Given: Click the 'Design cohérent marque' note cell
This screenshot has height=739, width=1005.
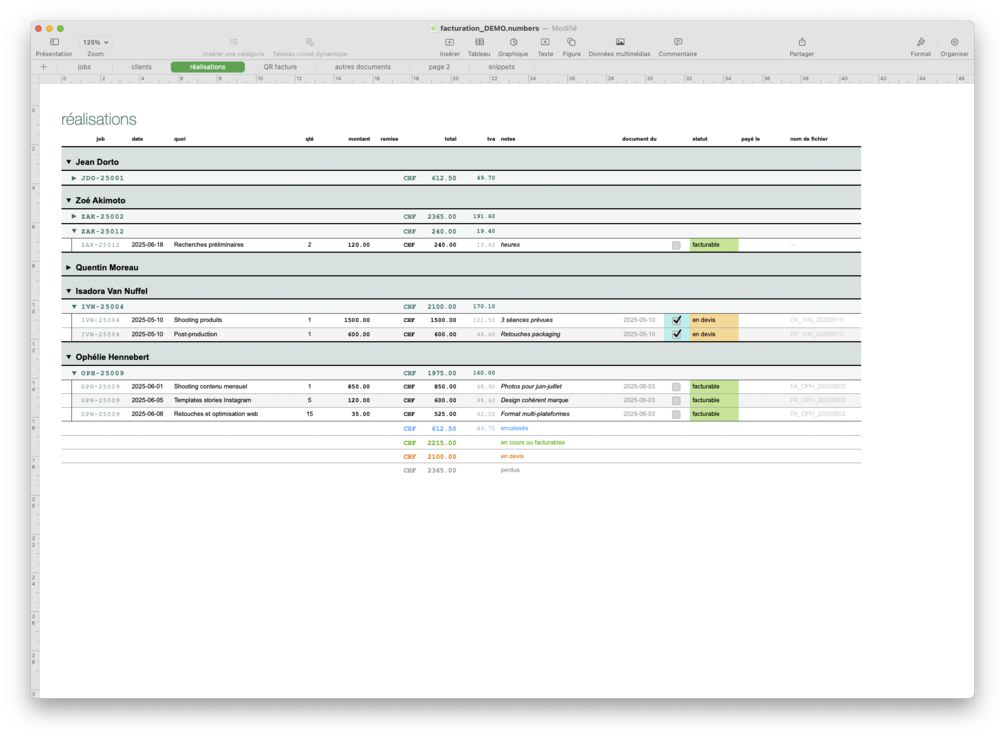Looking at the screenshot, I should (x=534, y=401).
